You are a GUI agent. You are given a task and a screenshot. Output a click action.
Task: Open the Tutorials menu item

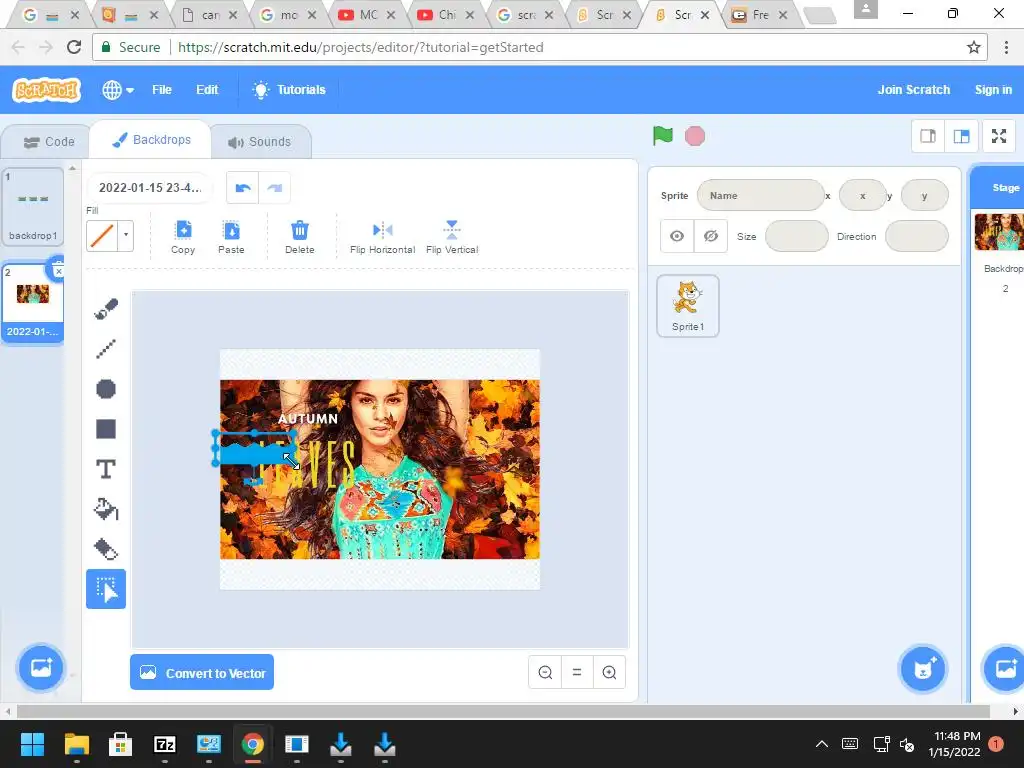(x=289, y=90)
